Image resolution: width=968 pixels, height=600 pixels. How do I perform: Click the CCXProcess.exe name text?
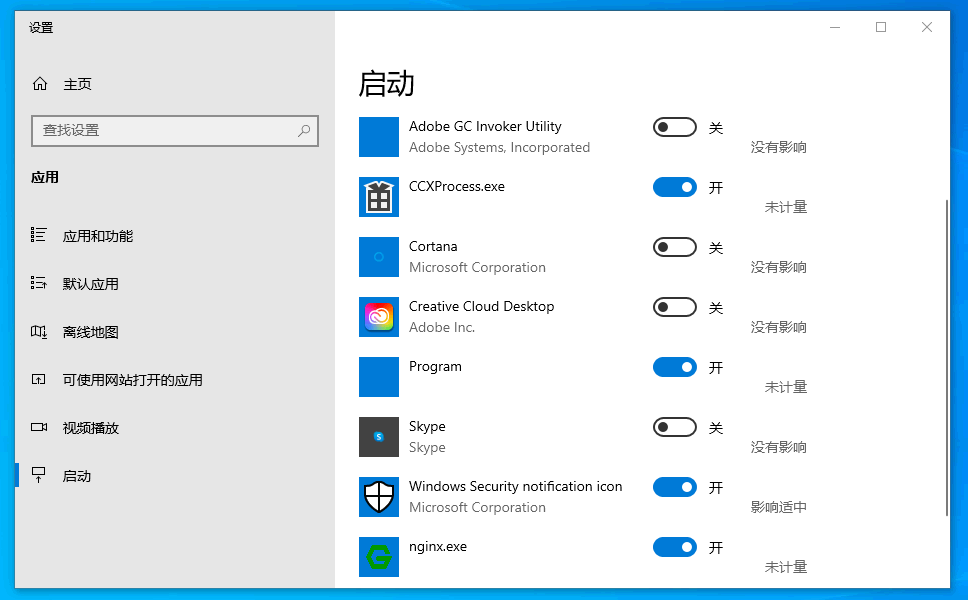tap(457, 186)
